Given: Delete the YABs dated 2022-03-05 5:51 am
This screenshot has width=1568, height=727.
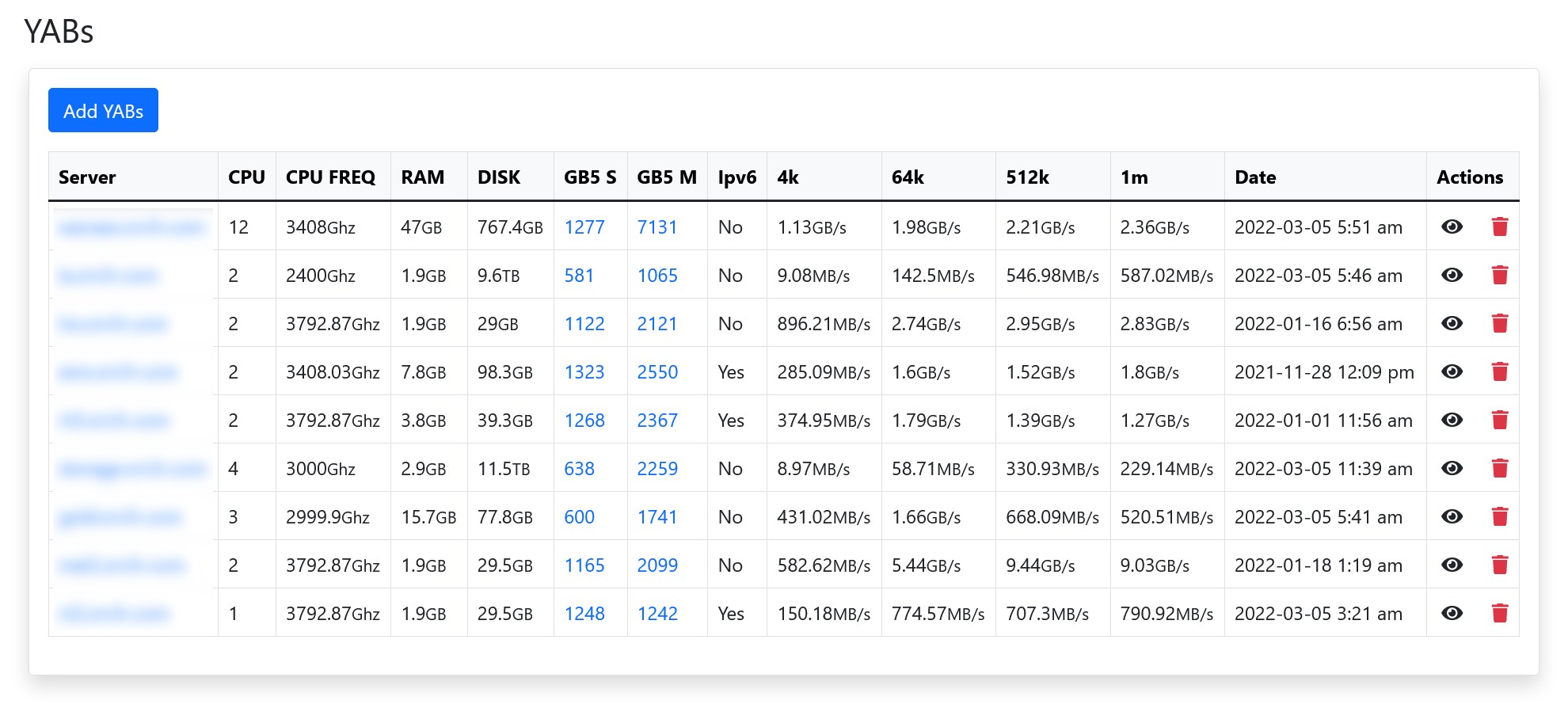Looking at the screenshot, I should pos(1499,227).
